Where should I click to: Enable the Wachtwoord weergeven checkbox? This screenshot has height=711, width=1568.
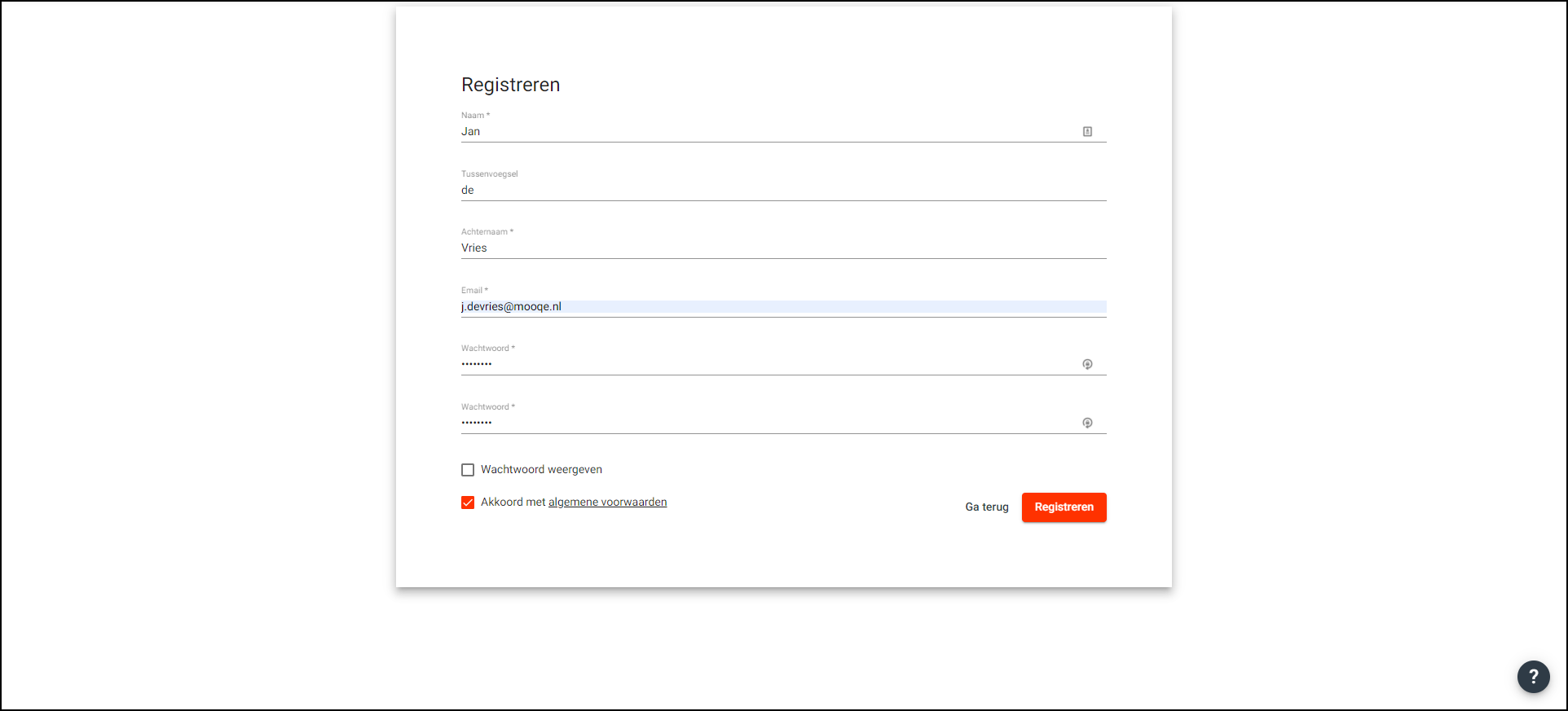click(x=468, y=470)
